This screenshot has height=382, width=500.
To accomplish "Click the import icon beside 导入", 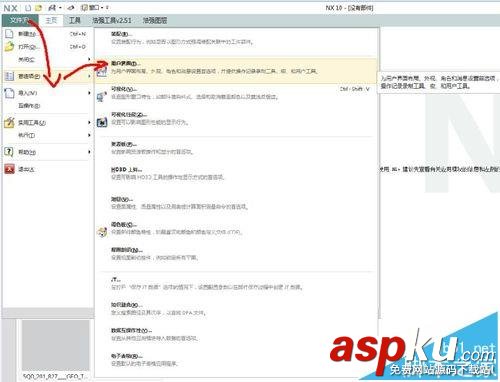I will (x=9, y=93).
